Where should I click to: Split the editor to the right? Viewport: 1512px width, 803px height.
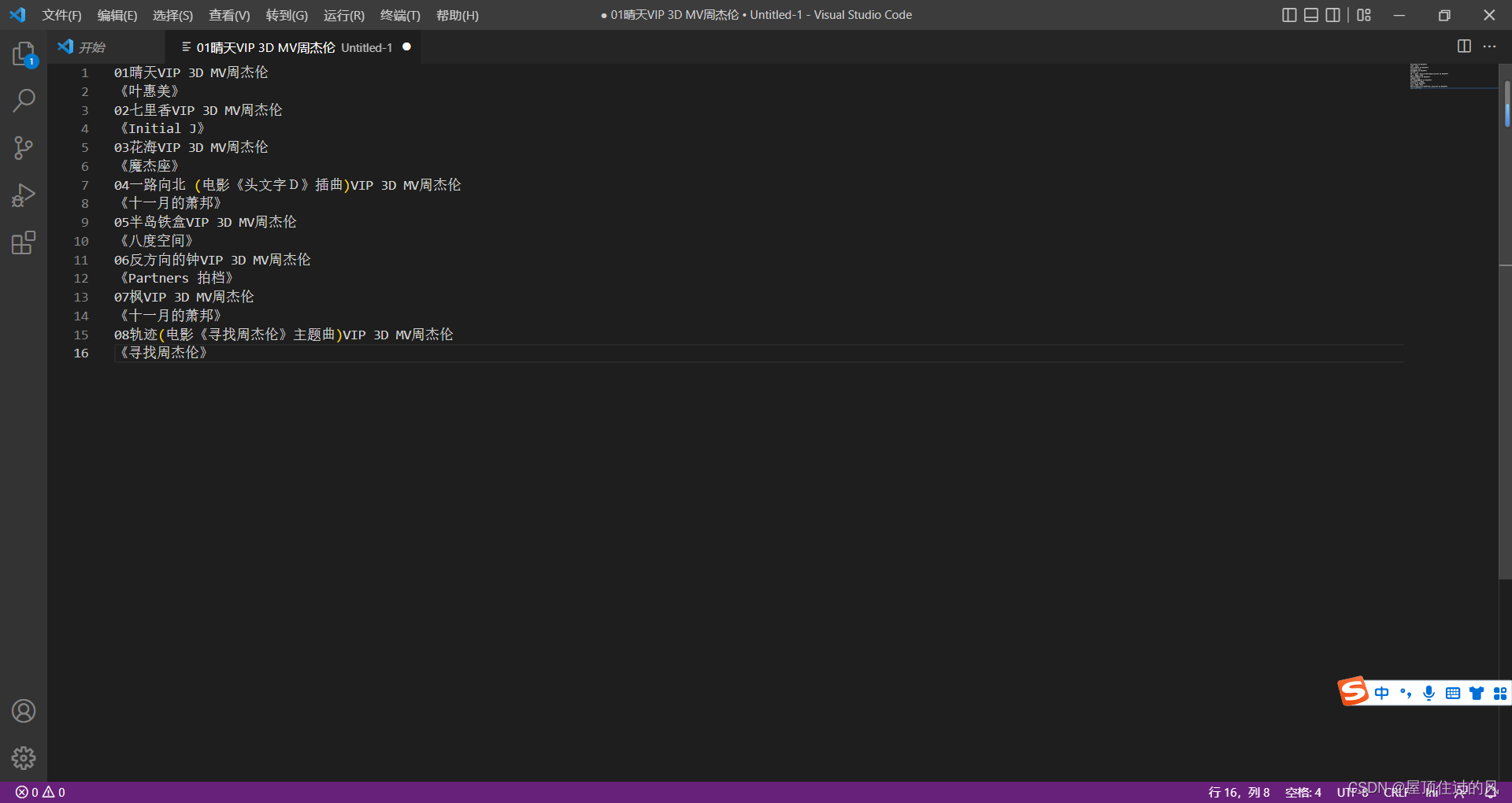pyautogui.click(x=1464, y=46)
